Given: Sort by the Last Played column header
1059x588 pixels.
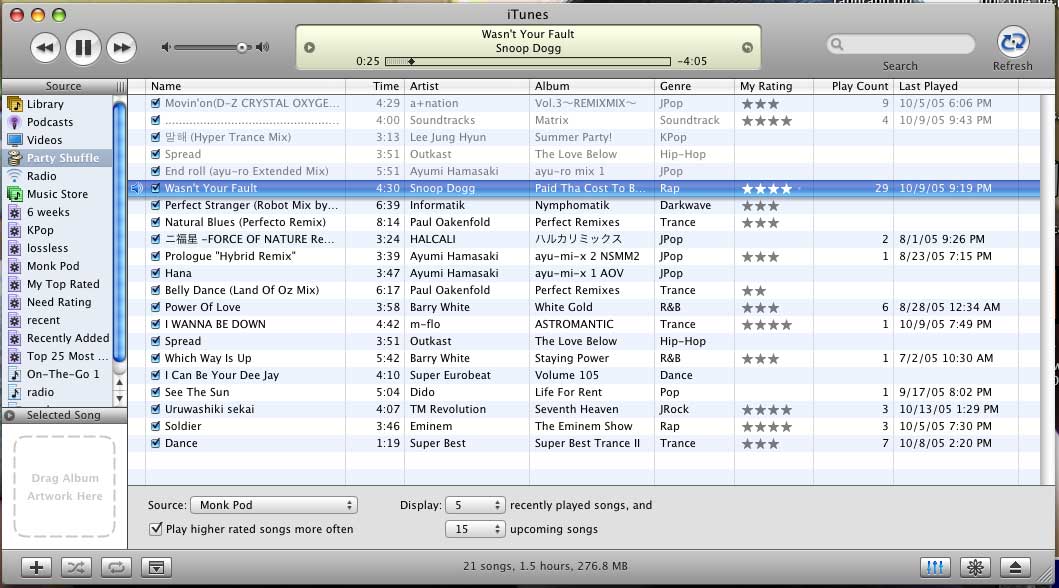Looking at the screenshot, I should coord(956,86).
